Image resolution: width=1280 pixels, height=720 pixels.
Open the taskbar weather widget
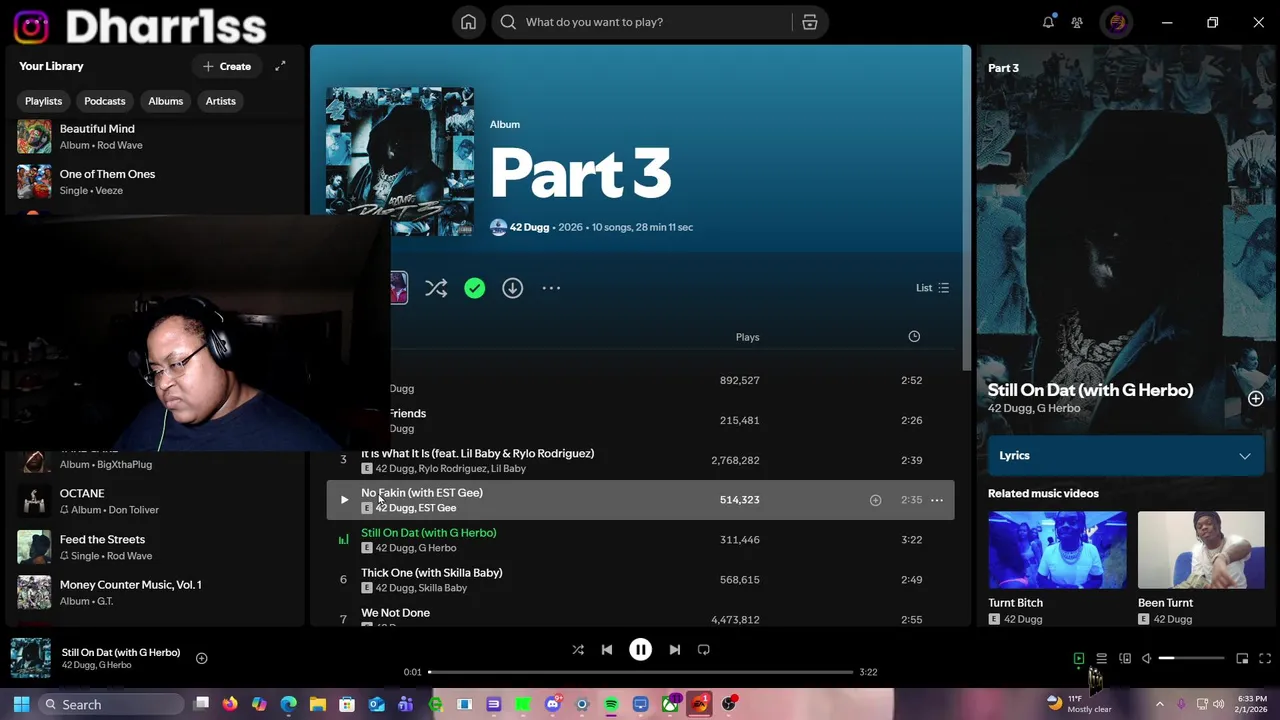(x=1080, y=704)
